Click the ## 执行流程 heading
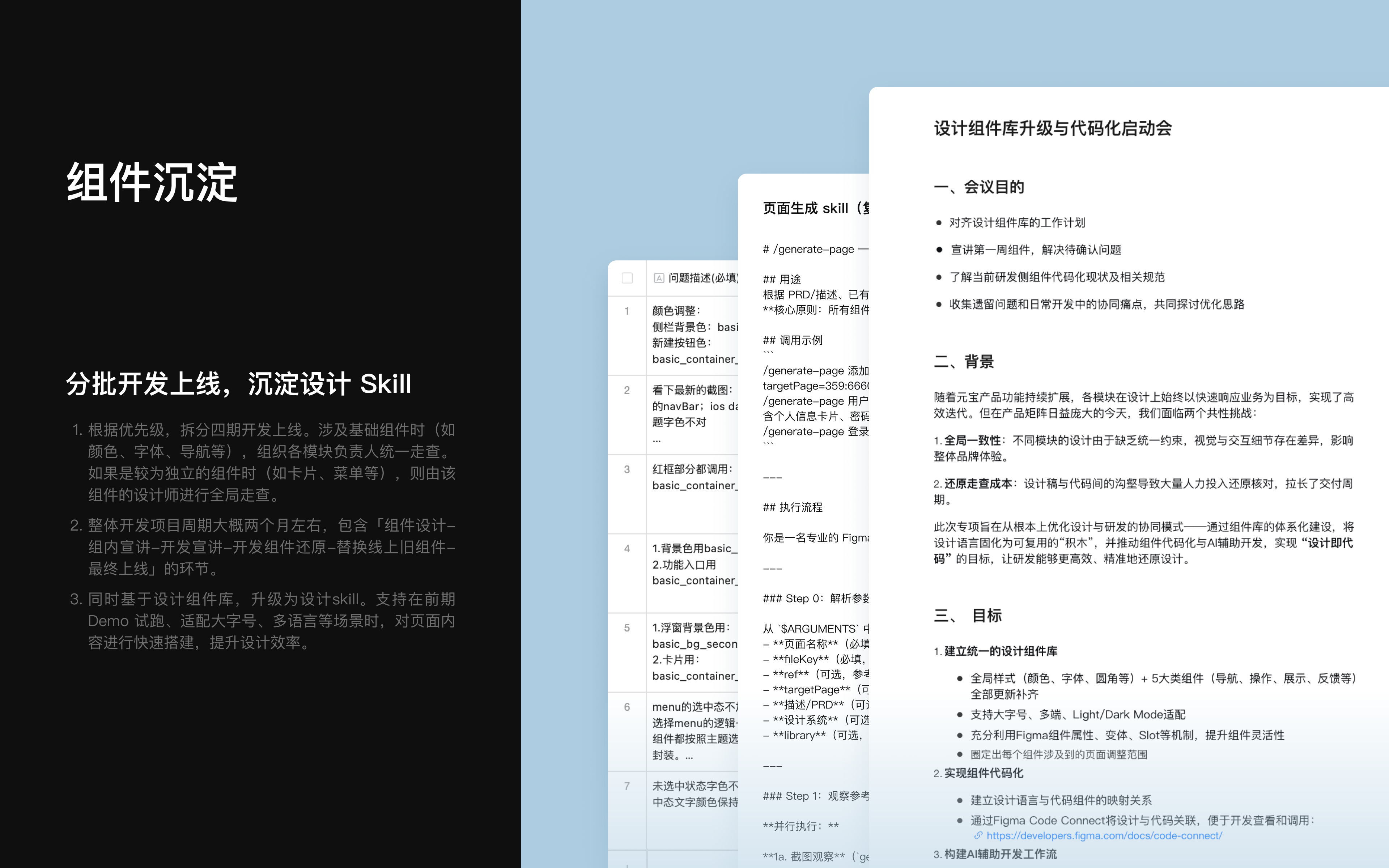1389x868 pixels. (x=793, y=507)
